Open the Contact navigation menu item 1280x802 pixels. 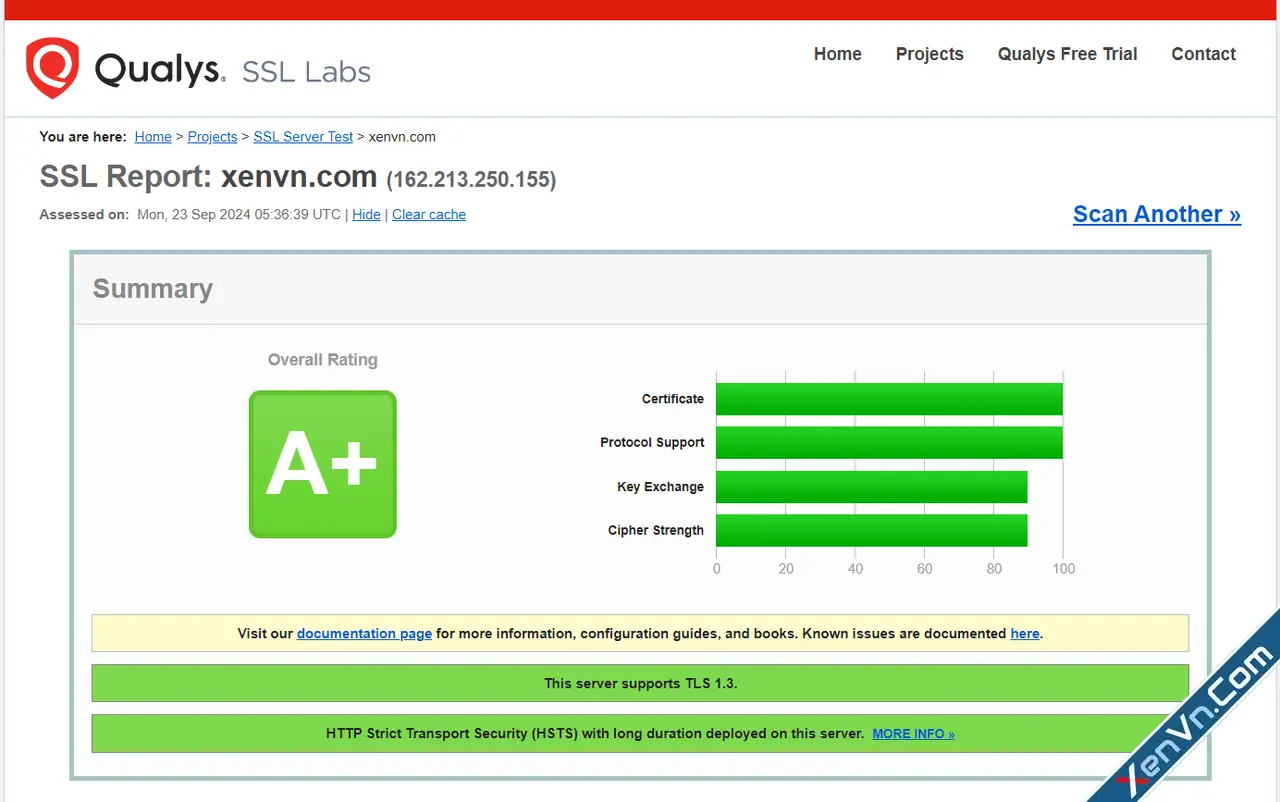point(1203,54)
